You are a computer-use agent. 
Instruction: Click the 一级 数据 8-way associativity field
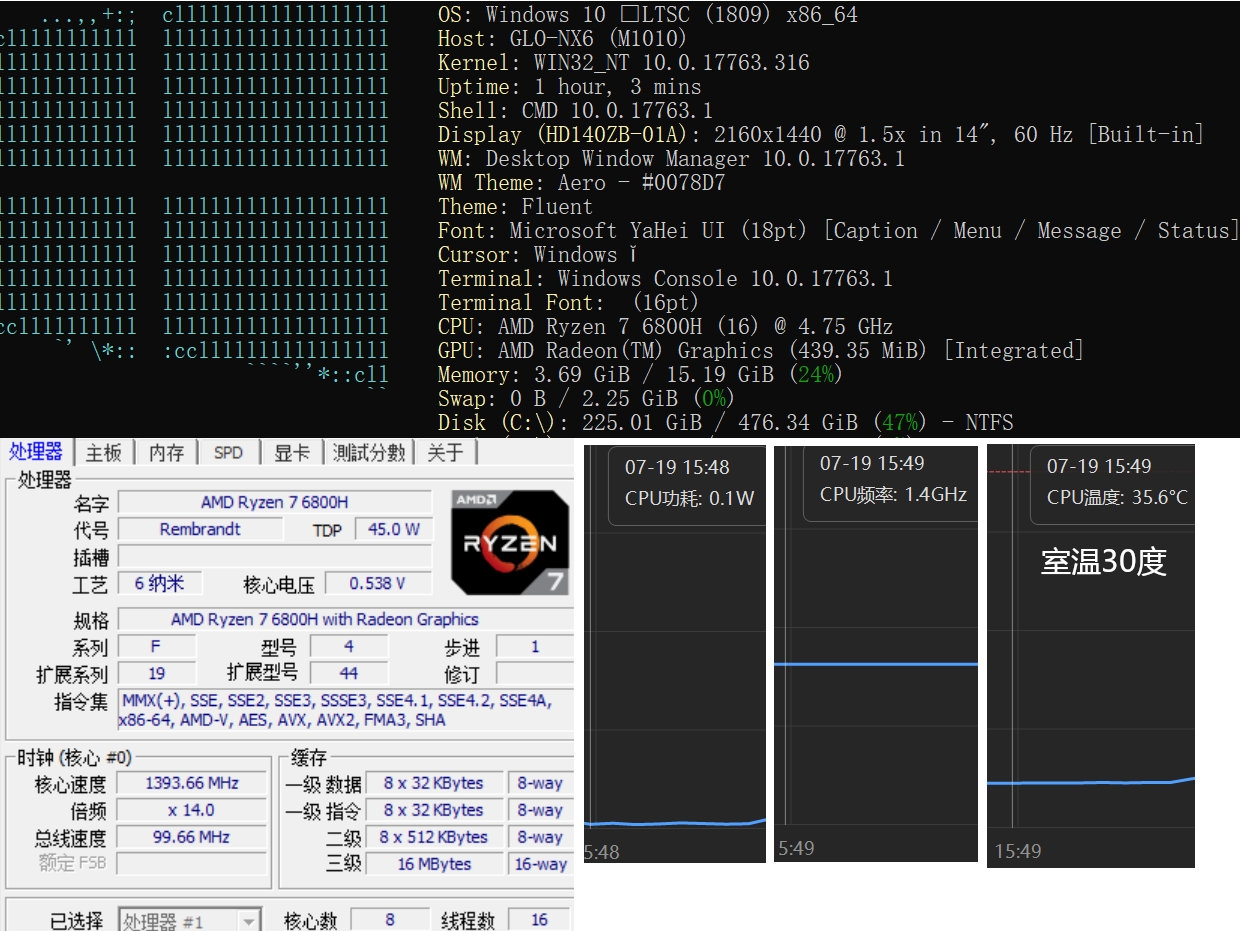(540, 783)
